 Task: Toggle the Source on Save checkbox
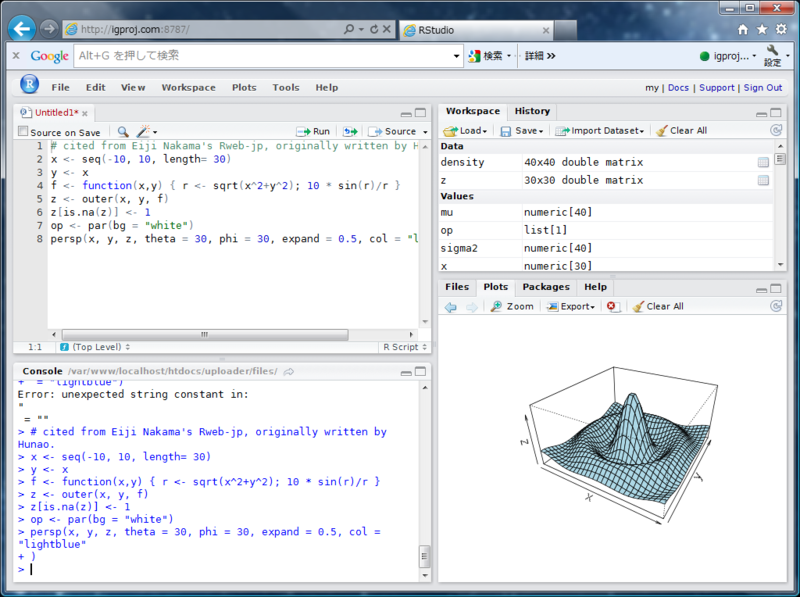23,132
